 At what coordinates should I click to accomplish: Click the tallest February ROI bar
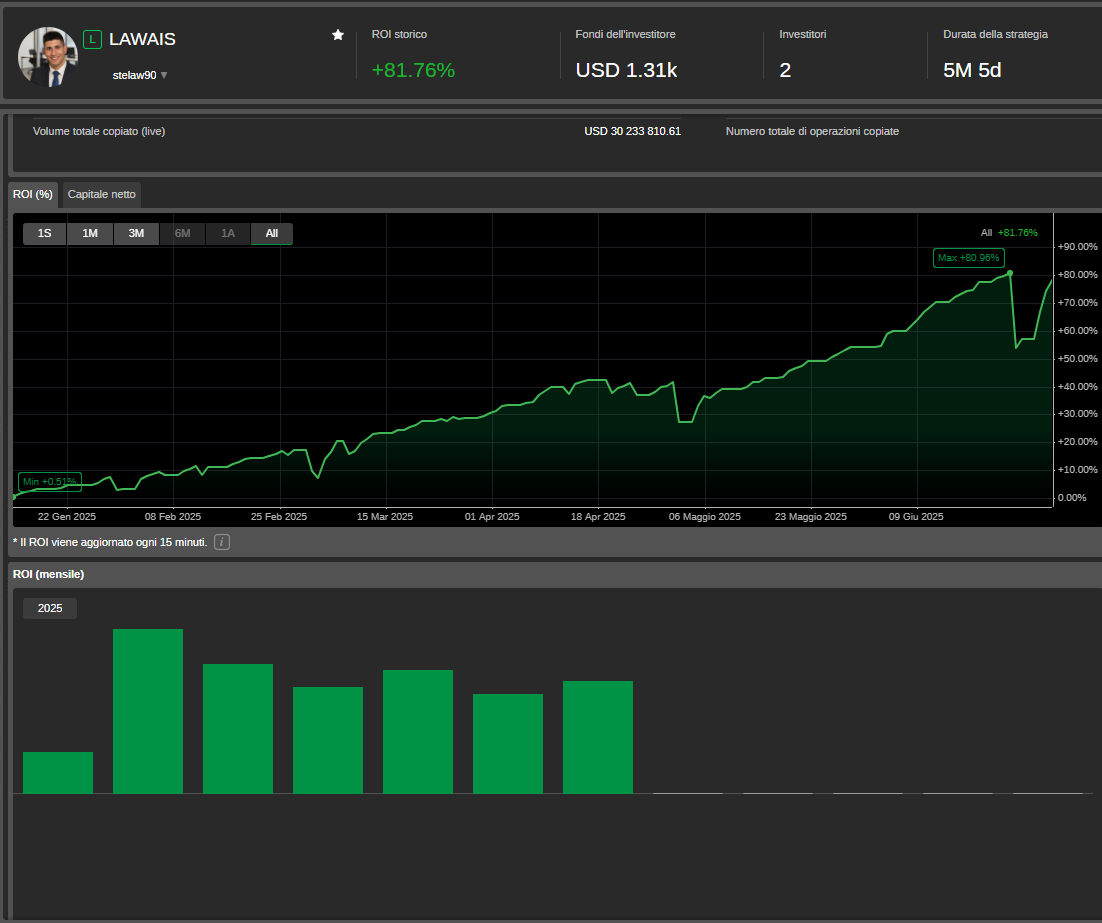147,710
